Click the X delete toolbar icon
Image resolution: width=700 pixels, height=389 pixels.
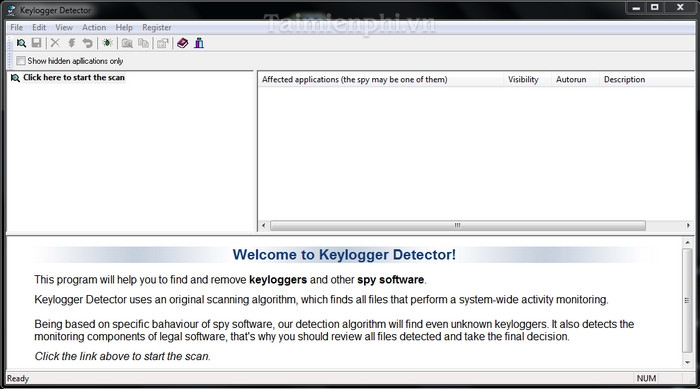(x=55, y=43)
